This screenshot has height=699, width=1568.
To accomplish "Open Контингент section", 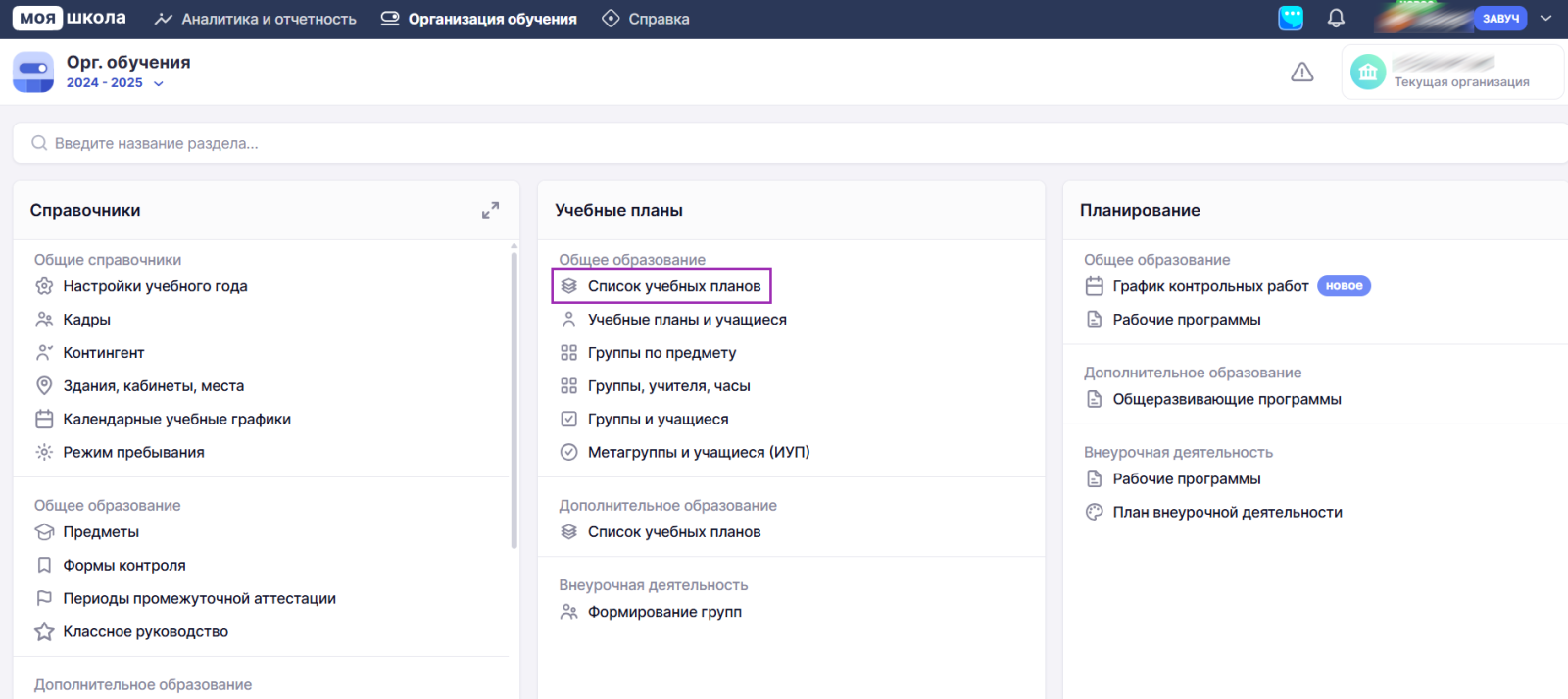I will coord(104,353).
